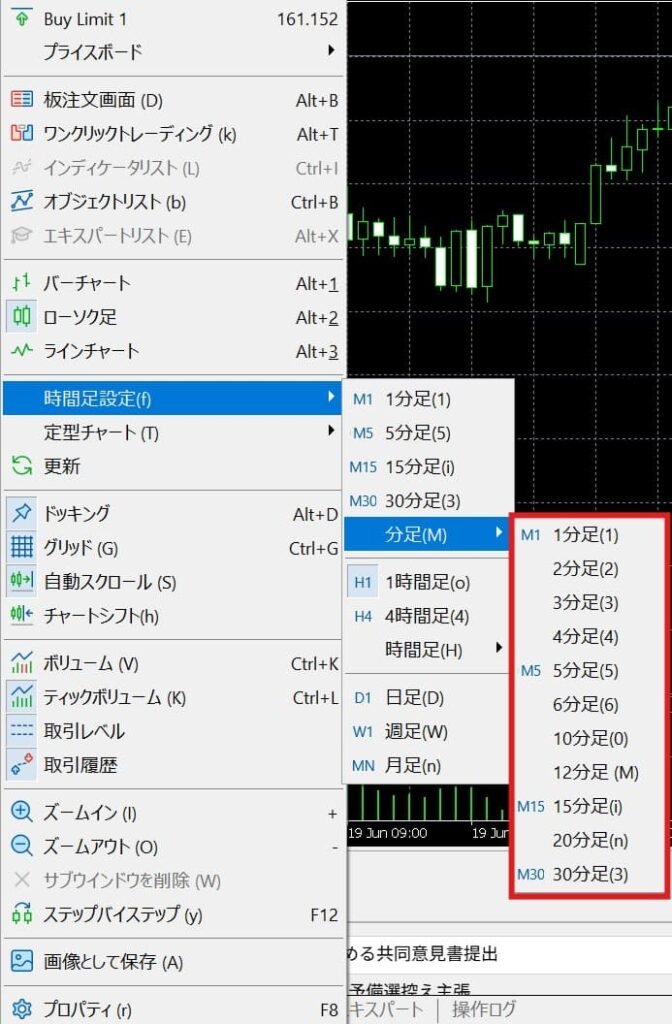Click the 19 Jun 09:00 time label

pos(388,833)
